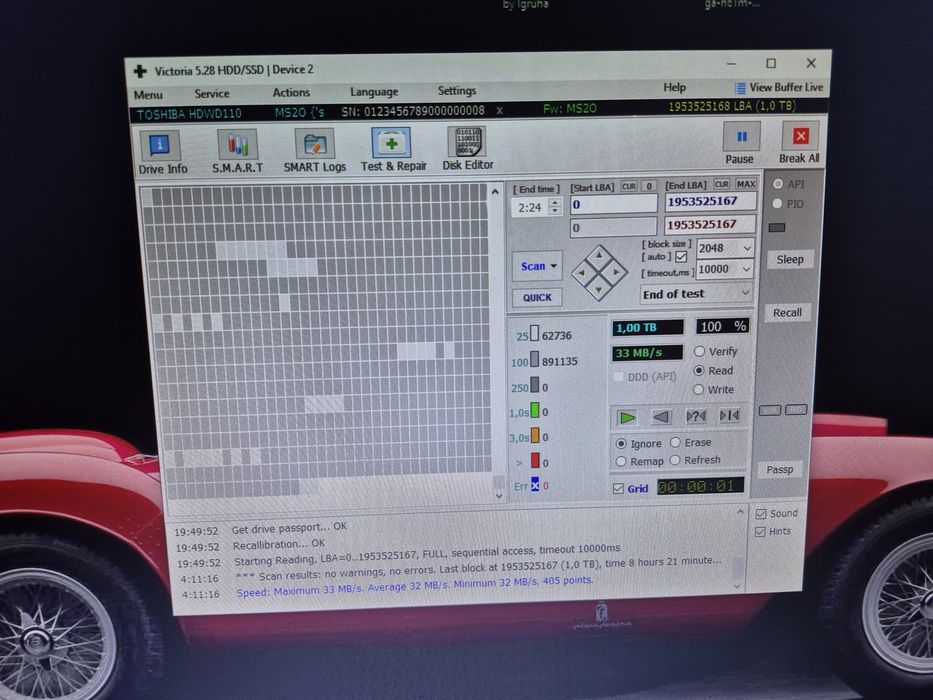Click the CUR button beside End LBA
The height and width of the screenshot is (700, 933).
(x=722, y=185)
